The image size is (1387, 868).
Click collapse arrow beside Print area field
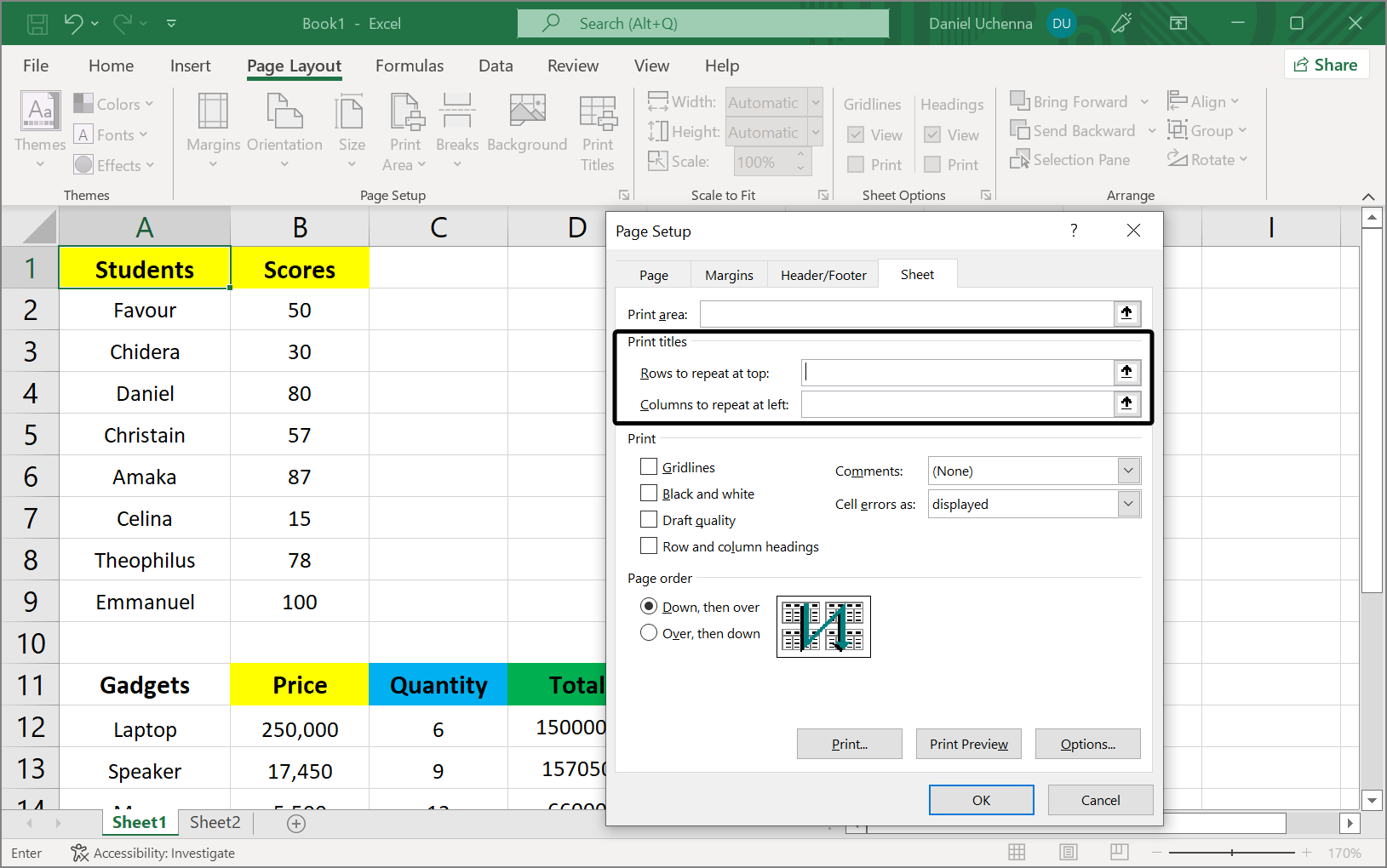(x=1126, y=314)
